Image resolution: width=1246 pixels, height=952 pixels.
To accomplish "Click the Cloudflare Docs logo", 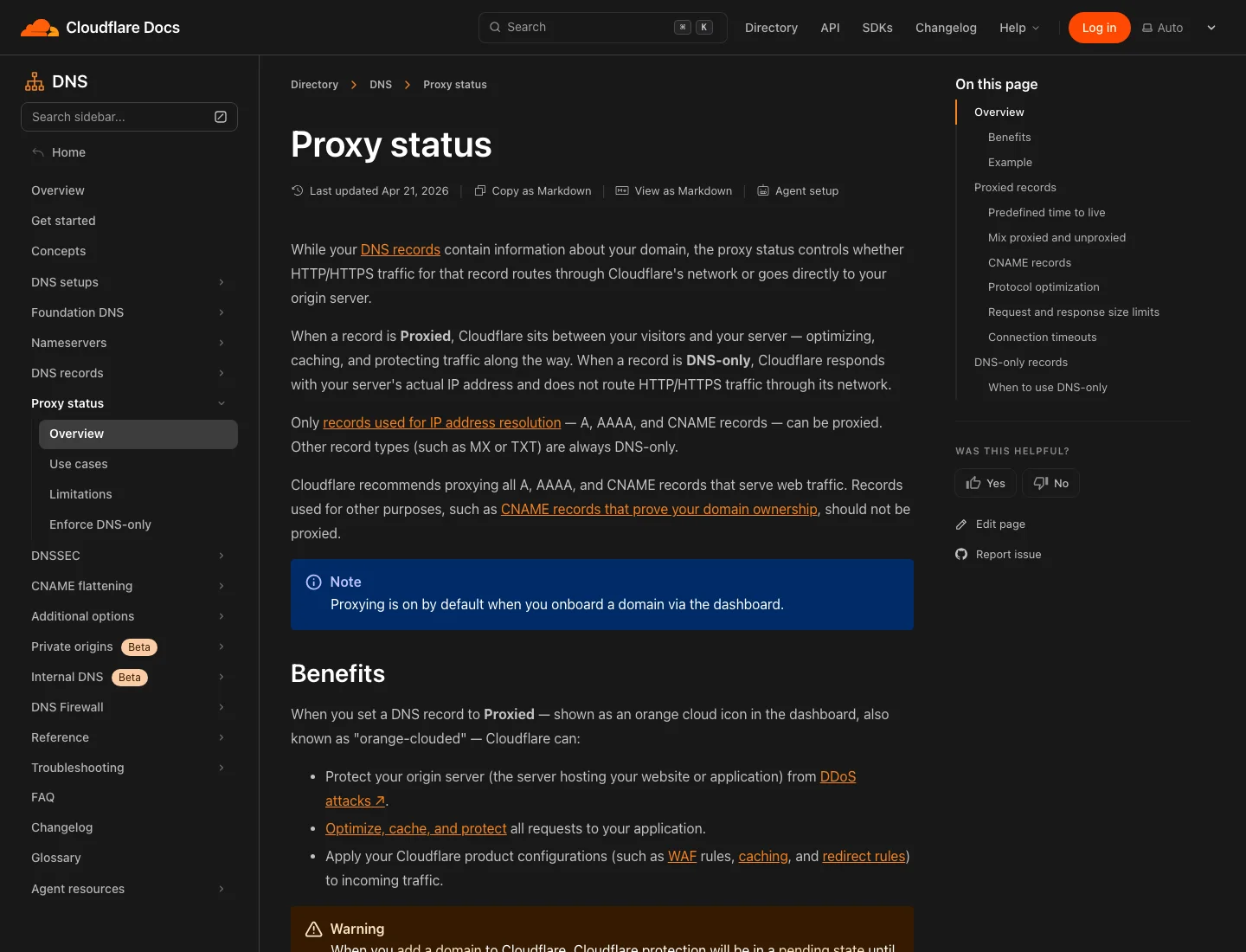I will [100, 28].
